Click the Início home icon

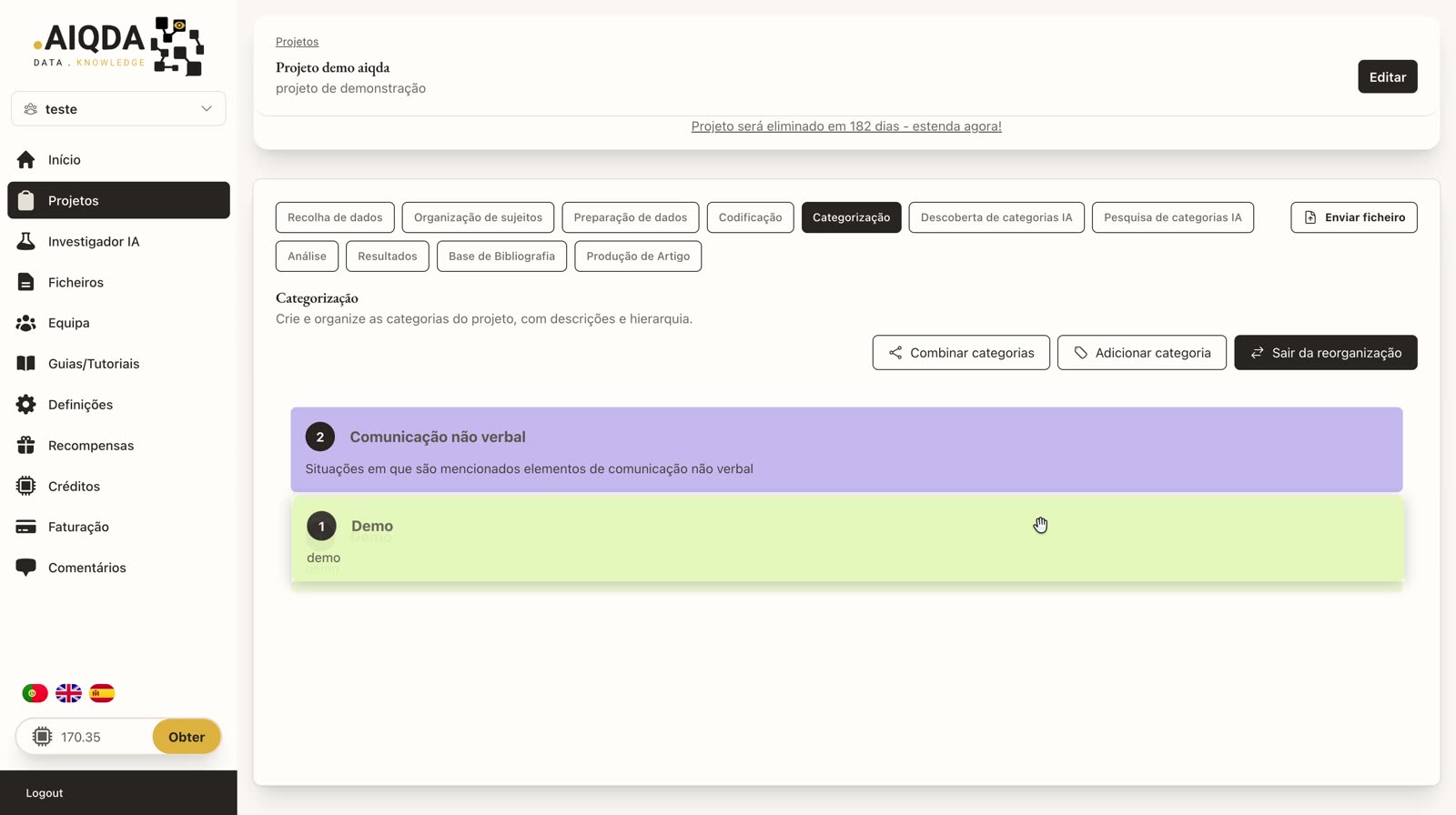click(x=25, y=160)
